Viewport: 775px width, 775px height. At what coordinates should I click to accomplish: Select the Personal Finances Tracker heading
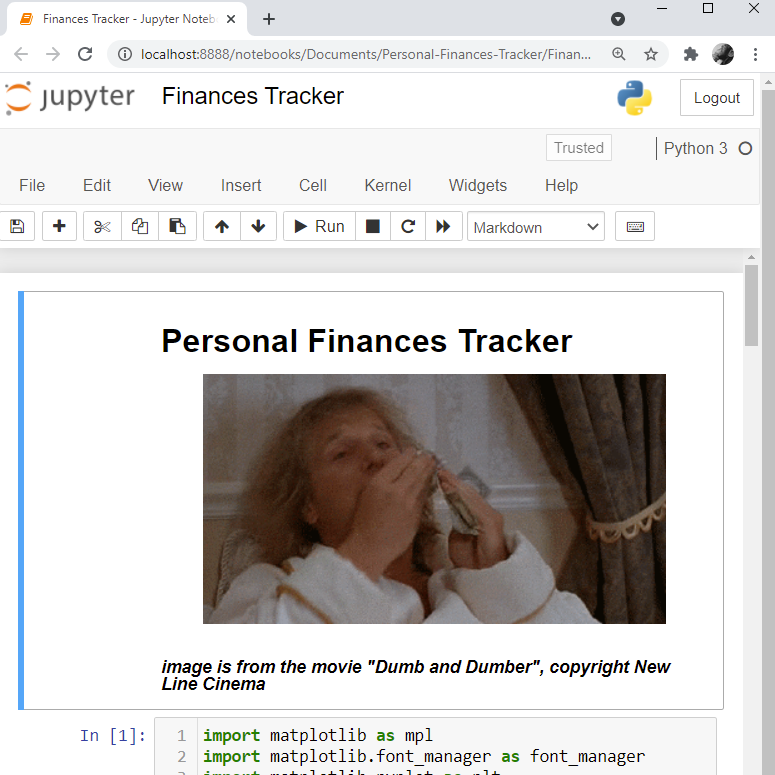pyautogui.click(x=367, y=341)
